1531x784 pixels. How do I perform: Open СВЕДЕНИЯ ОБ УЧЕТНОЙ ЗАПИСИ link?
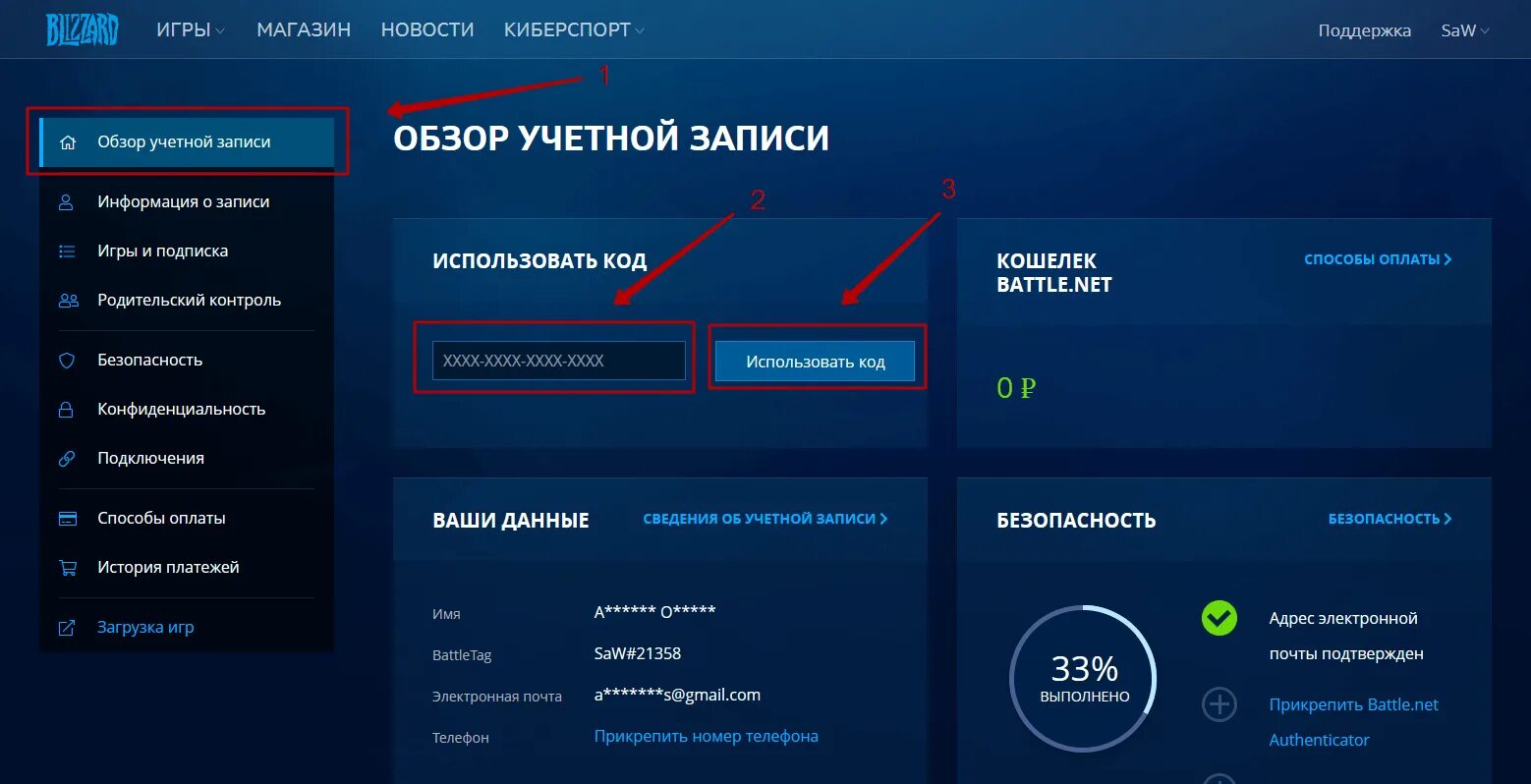click(765, 519)
